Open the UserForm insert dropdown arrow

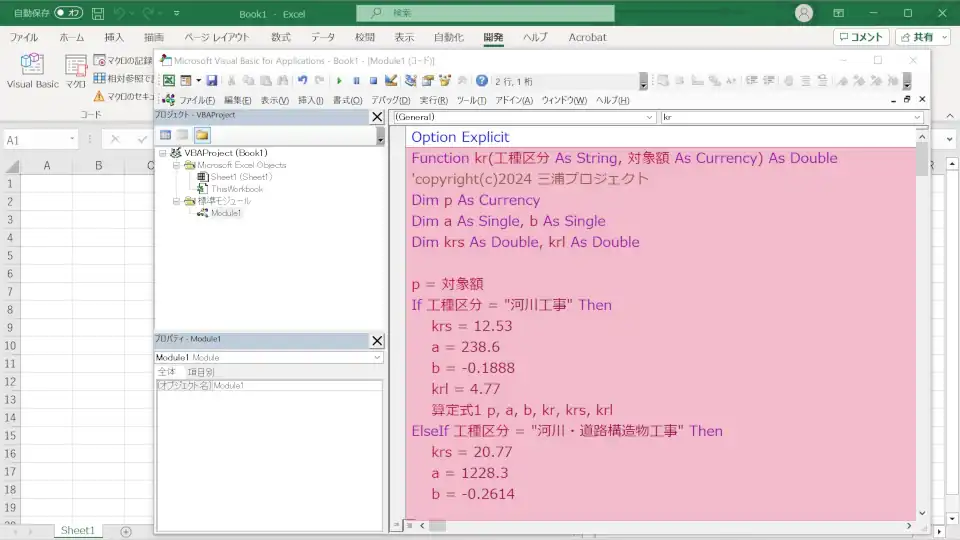coord(198,81)
